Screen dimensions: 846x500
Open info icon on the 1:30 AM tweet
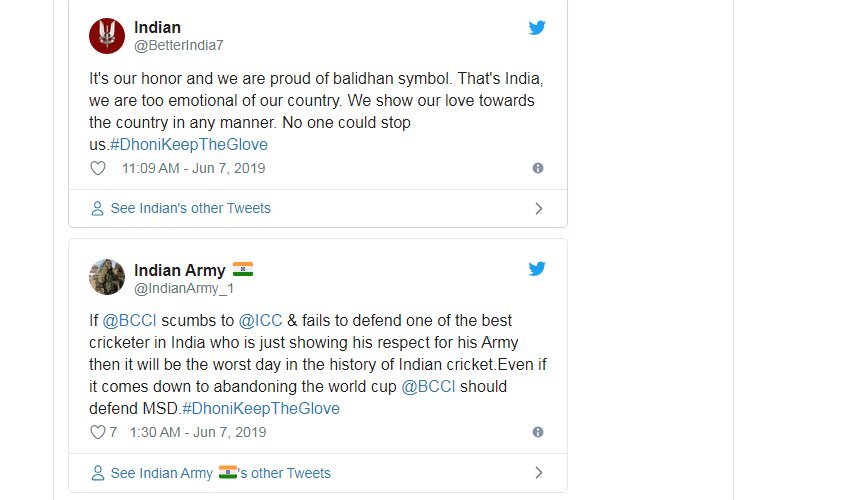click(x=538, y=433)
